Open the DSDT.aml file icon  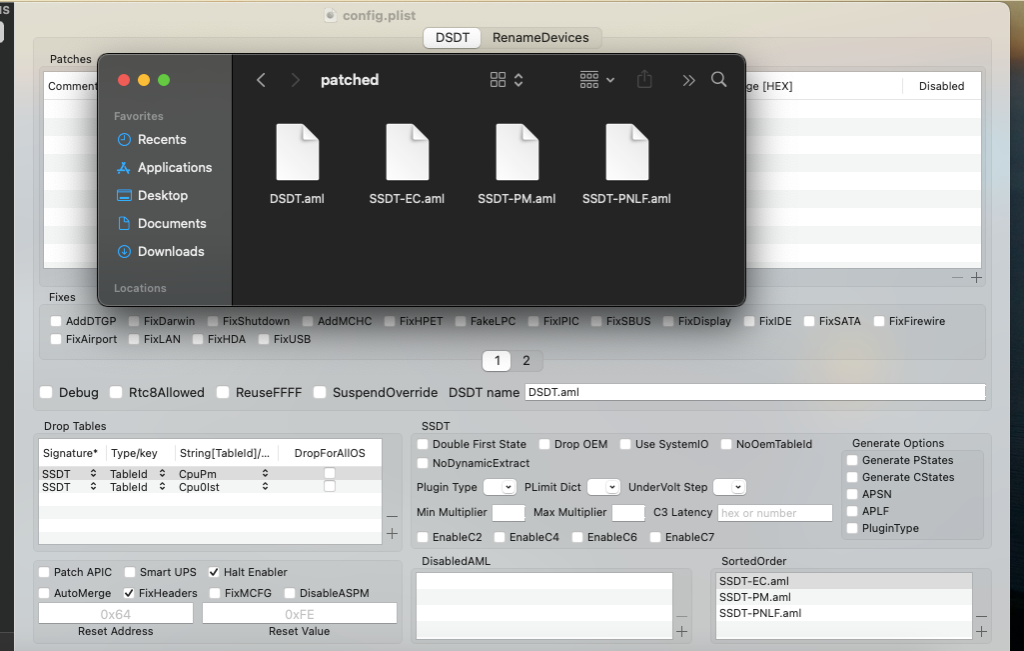297,153
